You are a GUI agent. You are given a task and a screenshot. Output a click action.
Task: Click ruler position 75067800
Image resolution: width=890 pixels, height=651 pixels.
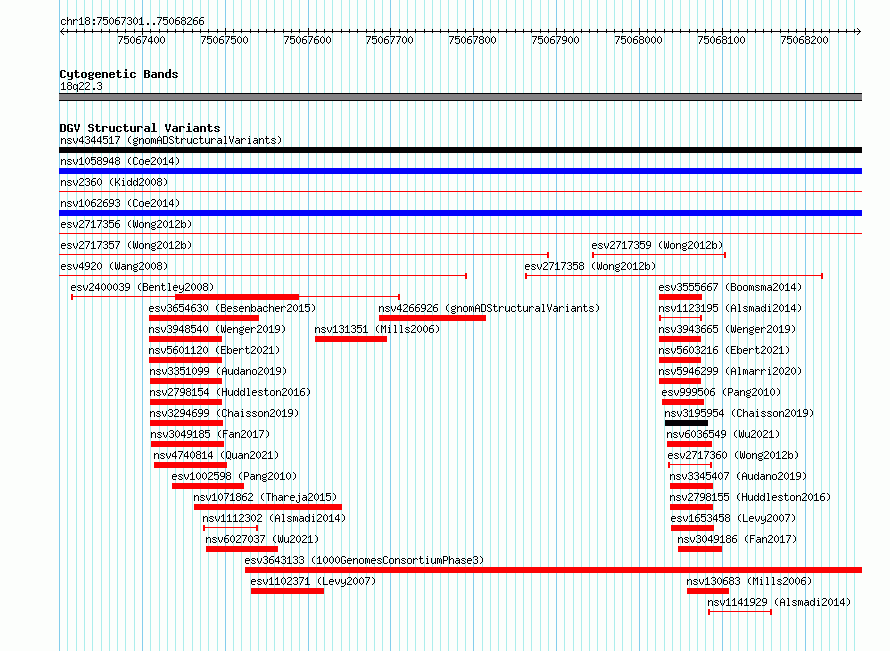coord(472,40)
